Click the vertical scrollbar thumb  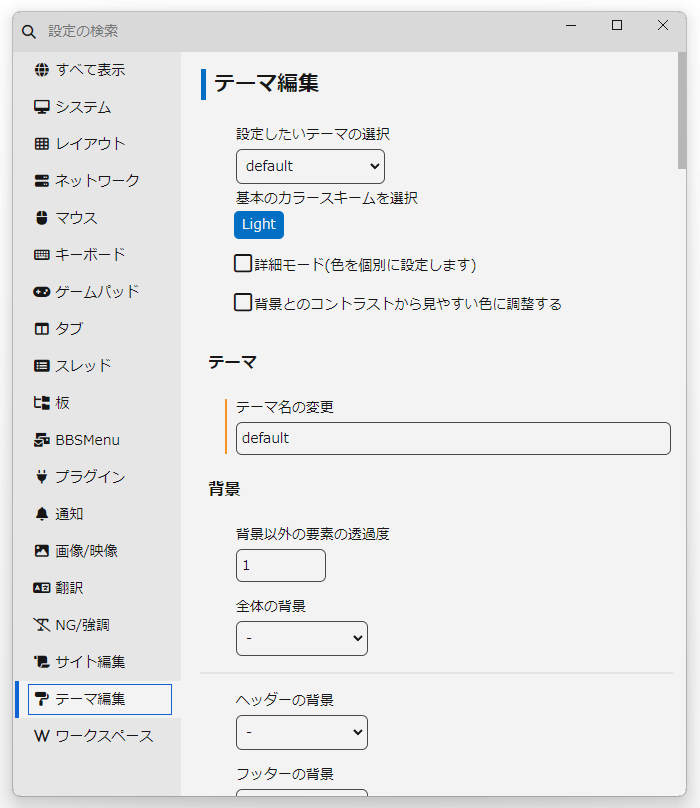pyautogui.click(x=682, y=110)
